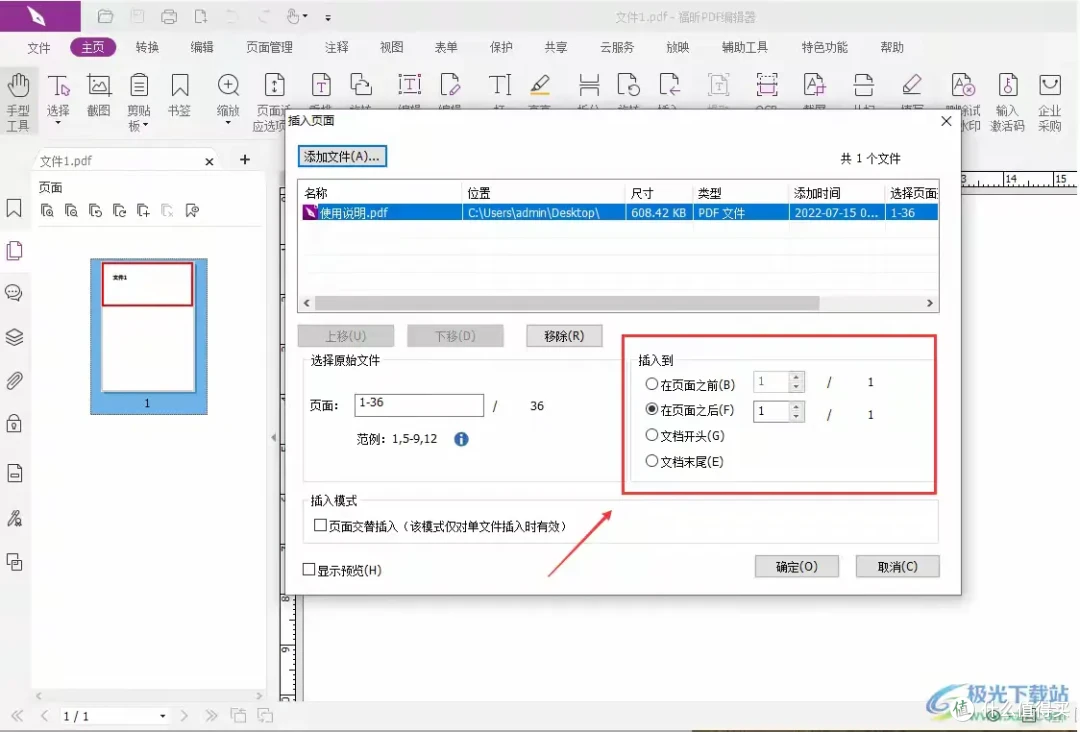This screenshot has height=732, width=1080.
Task: Open the Layers side panel icon
Action: coord(14,337)
